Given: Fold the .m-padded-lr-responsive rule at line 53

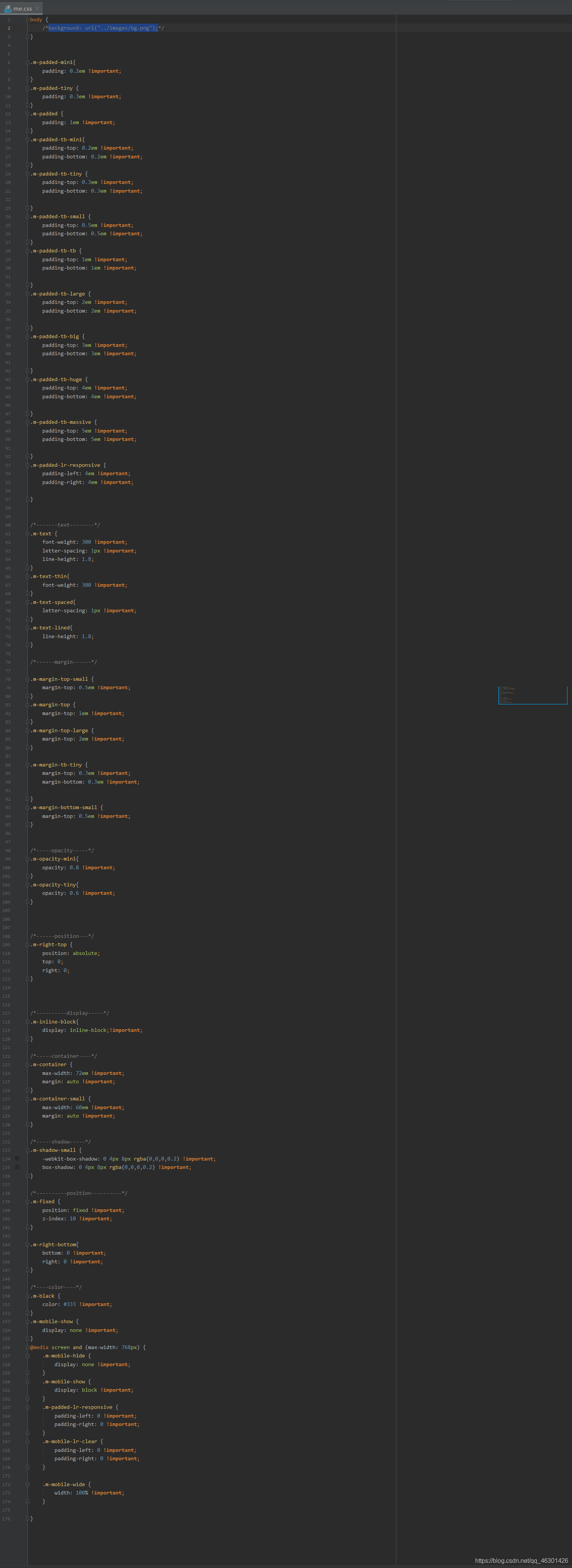Looking at the screenshot, I should pos(27,465).
